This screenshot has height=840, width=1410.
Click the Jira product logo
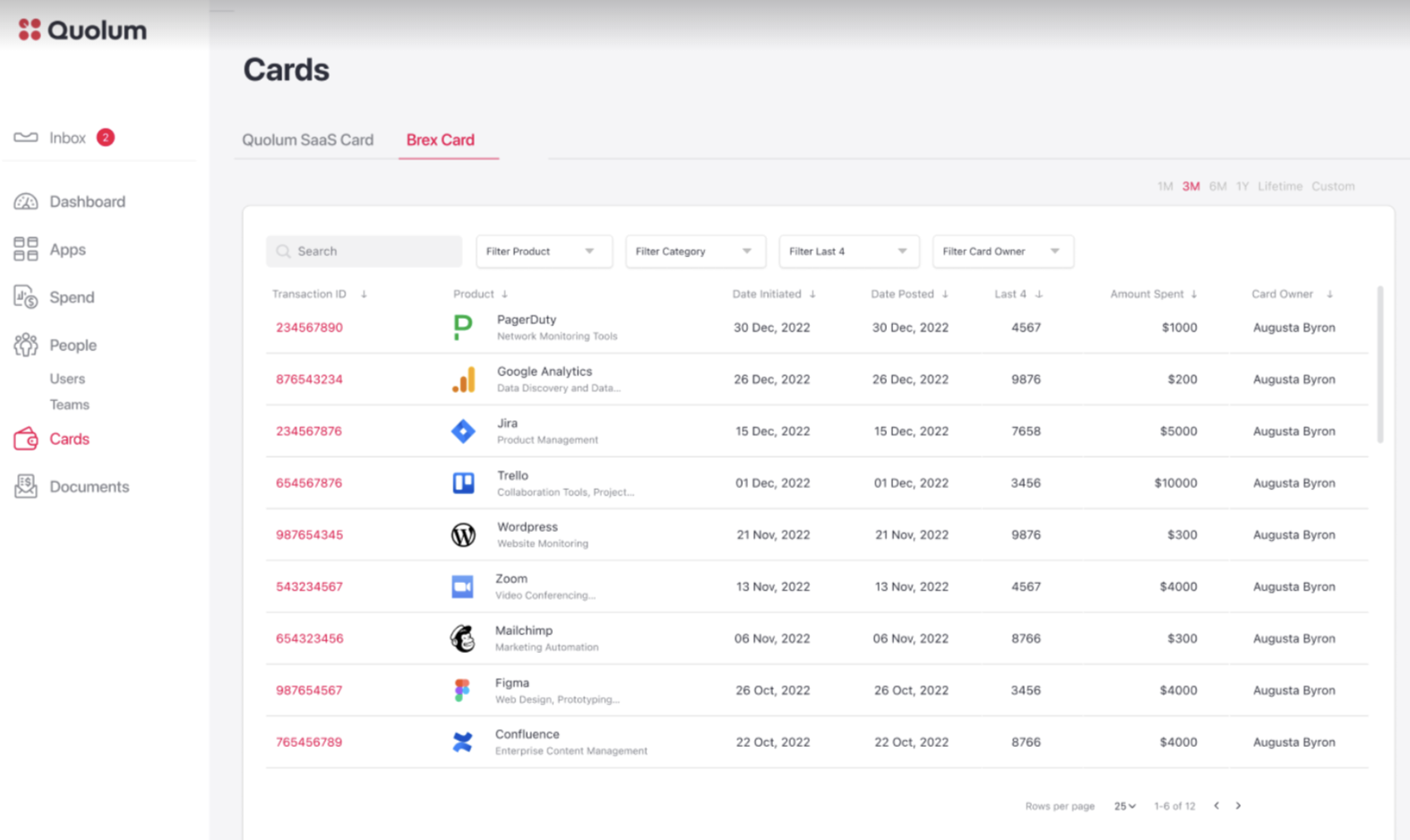463,432
